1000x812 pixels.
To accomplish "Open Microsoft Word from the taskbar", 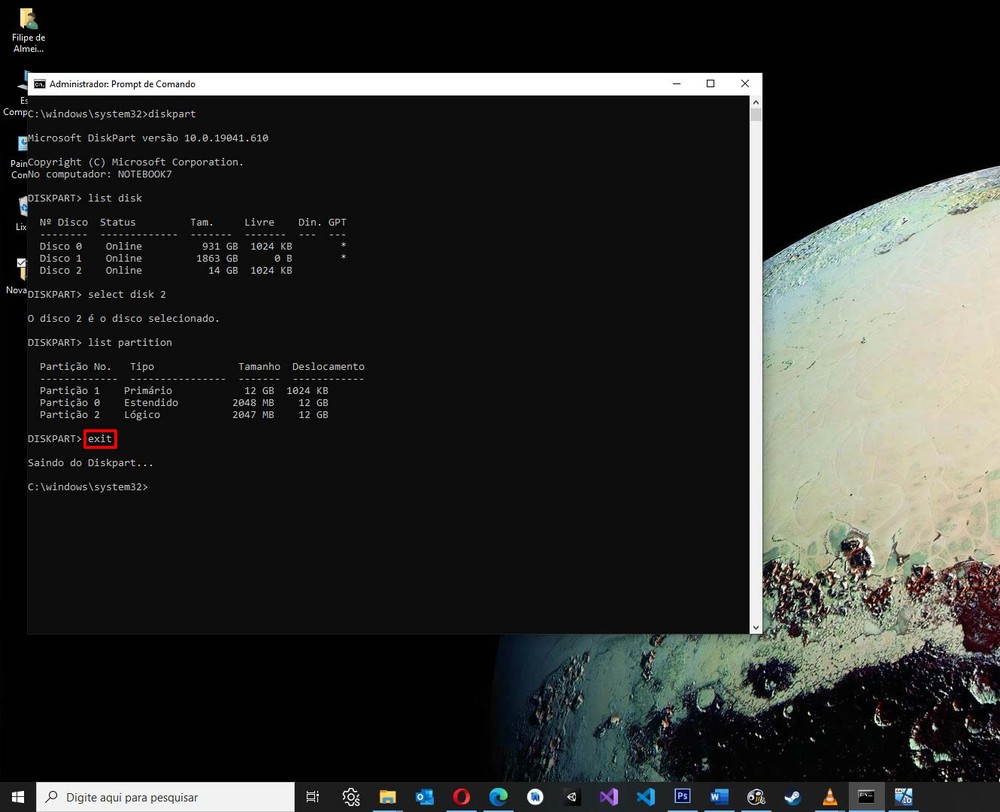I will tap(719, 797).
